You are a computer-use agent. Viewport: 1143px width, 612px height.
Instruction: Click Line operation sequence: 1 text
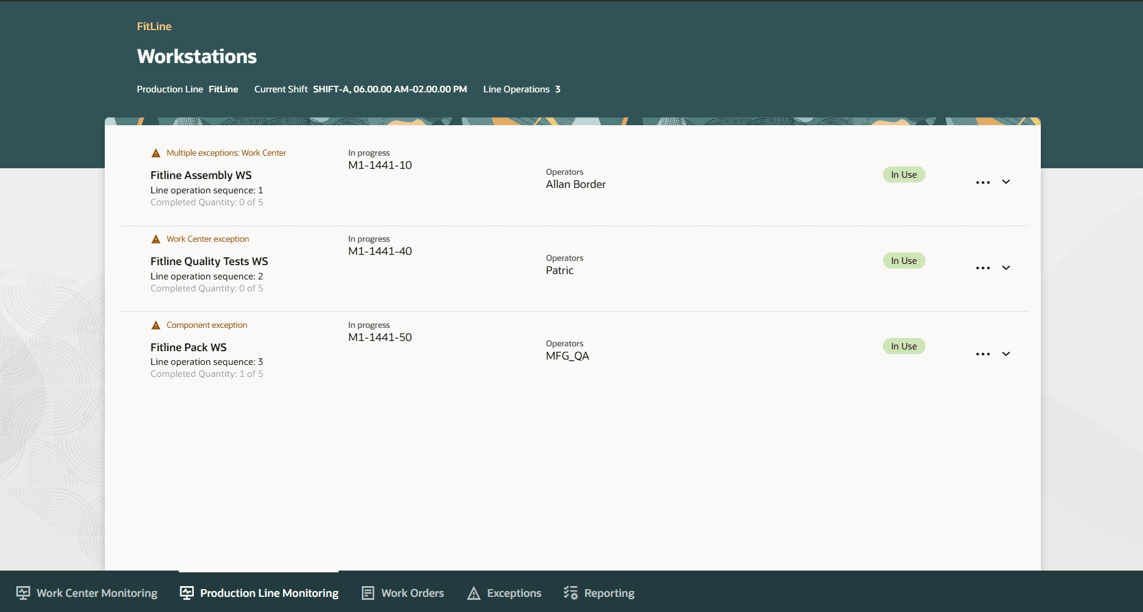[206, 190]
